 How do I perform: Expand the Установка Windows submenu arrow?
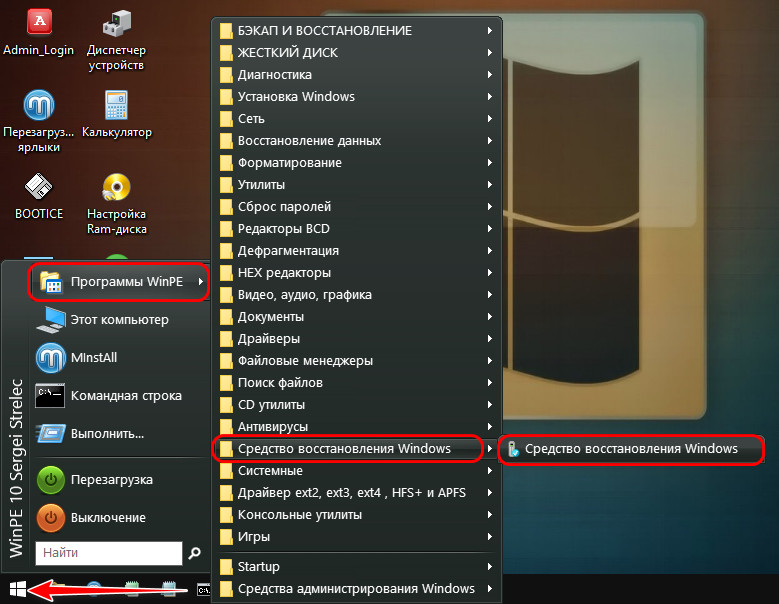click(x=490, y=96)
